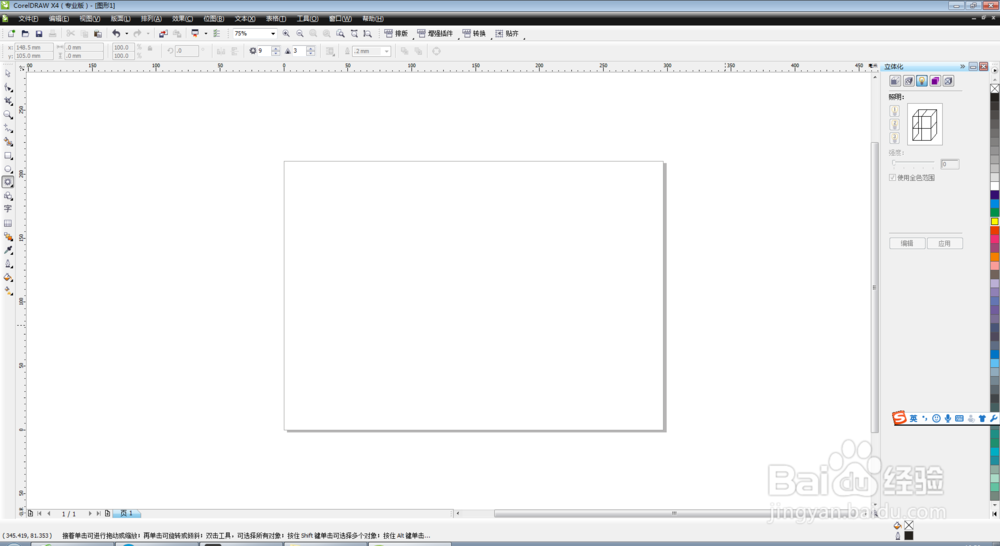Choose the no-fill X swatch

click(995, 89)
